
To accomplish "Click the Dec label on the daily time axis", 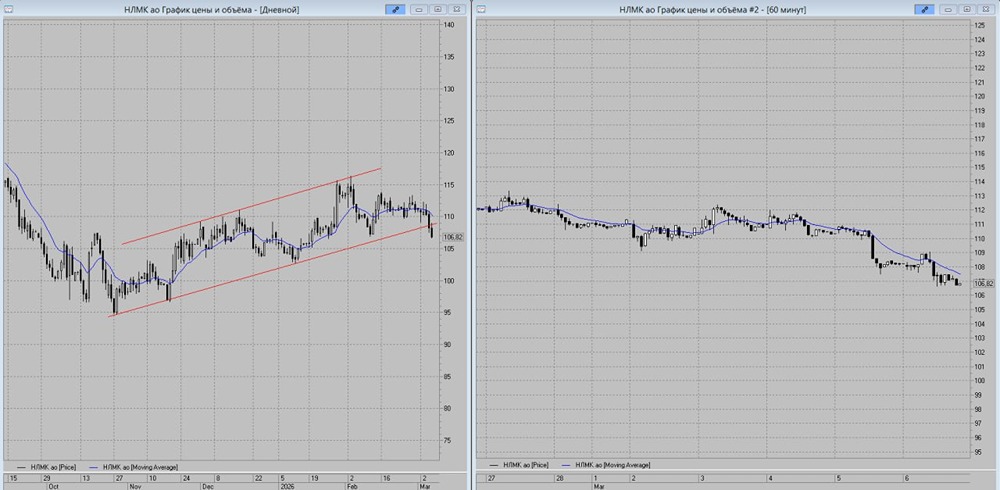I will coord(207,486).
